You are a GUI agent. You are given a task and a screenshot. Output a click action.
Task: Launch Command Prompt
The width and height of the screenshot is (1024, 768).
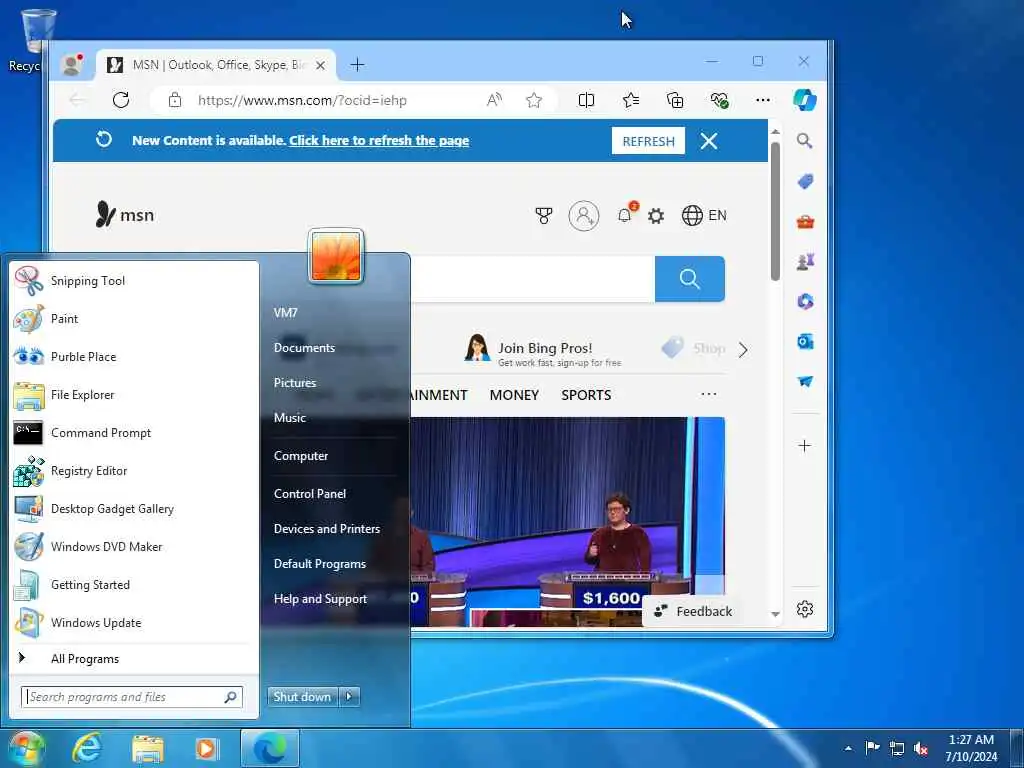point(134,432)
